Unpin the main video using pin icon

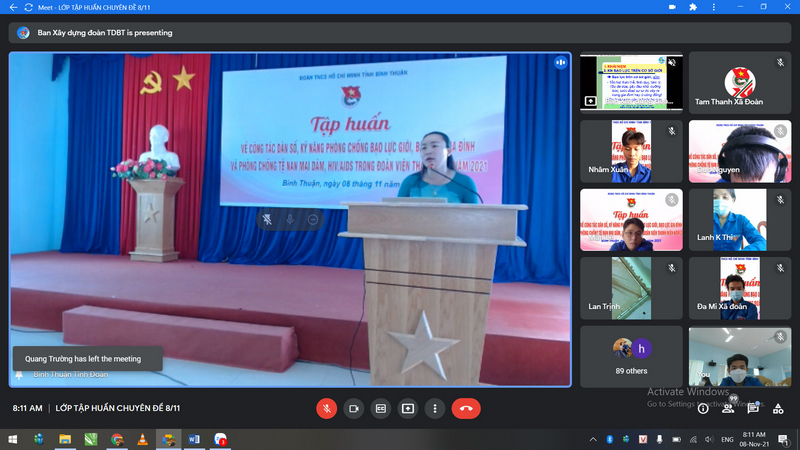click(x=267, y=219)
